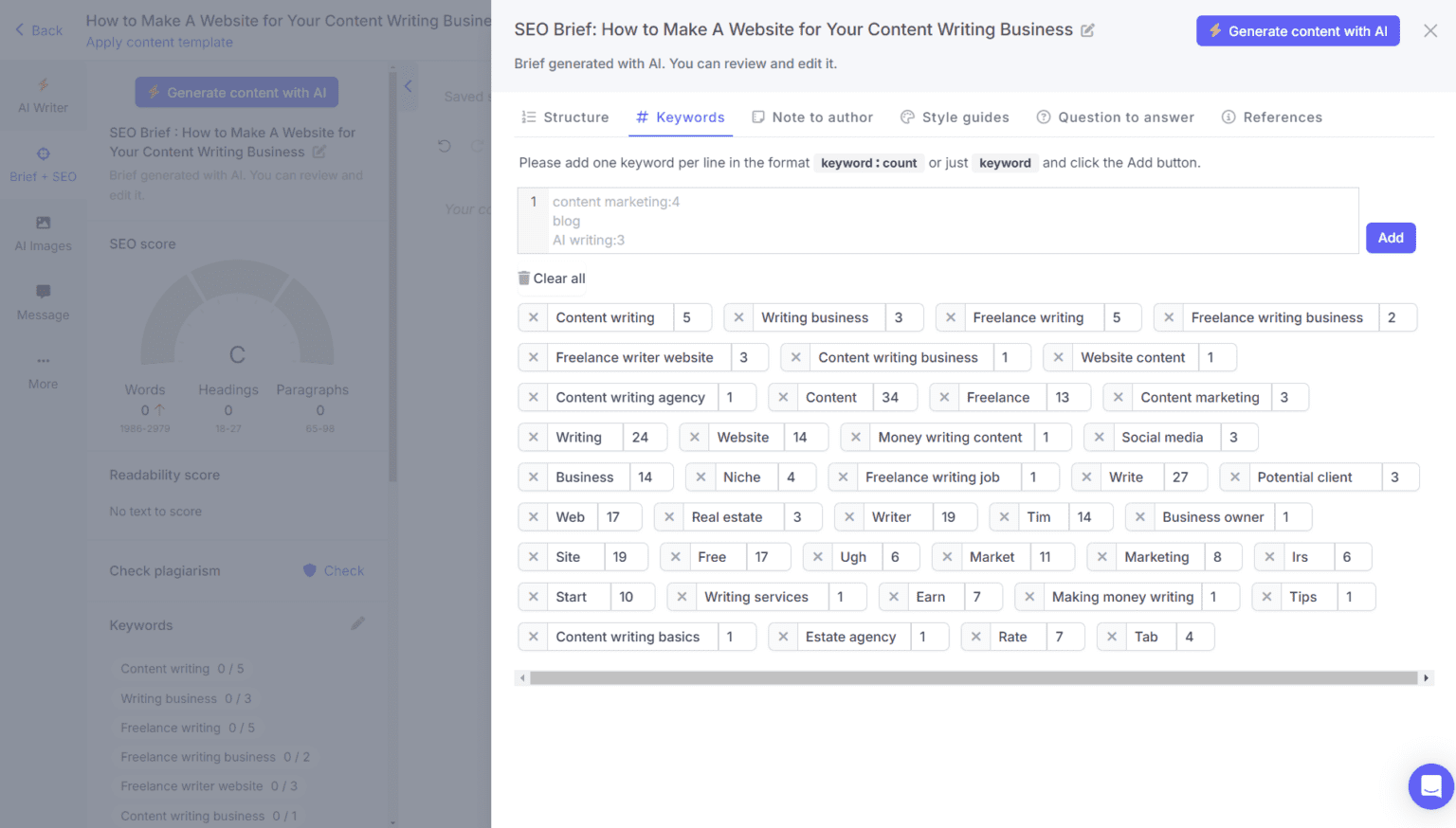This screenshot has height=828, width=1456.
Task: Open the AI Writer panel in the sidebar
Action: [43, 95]
